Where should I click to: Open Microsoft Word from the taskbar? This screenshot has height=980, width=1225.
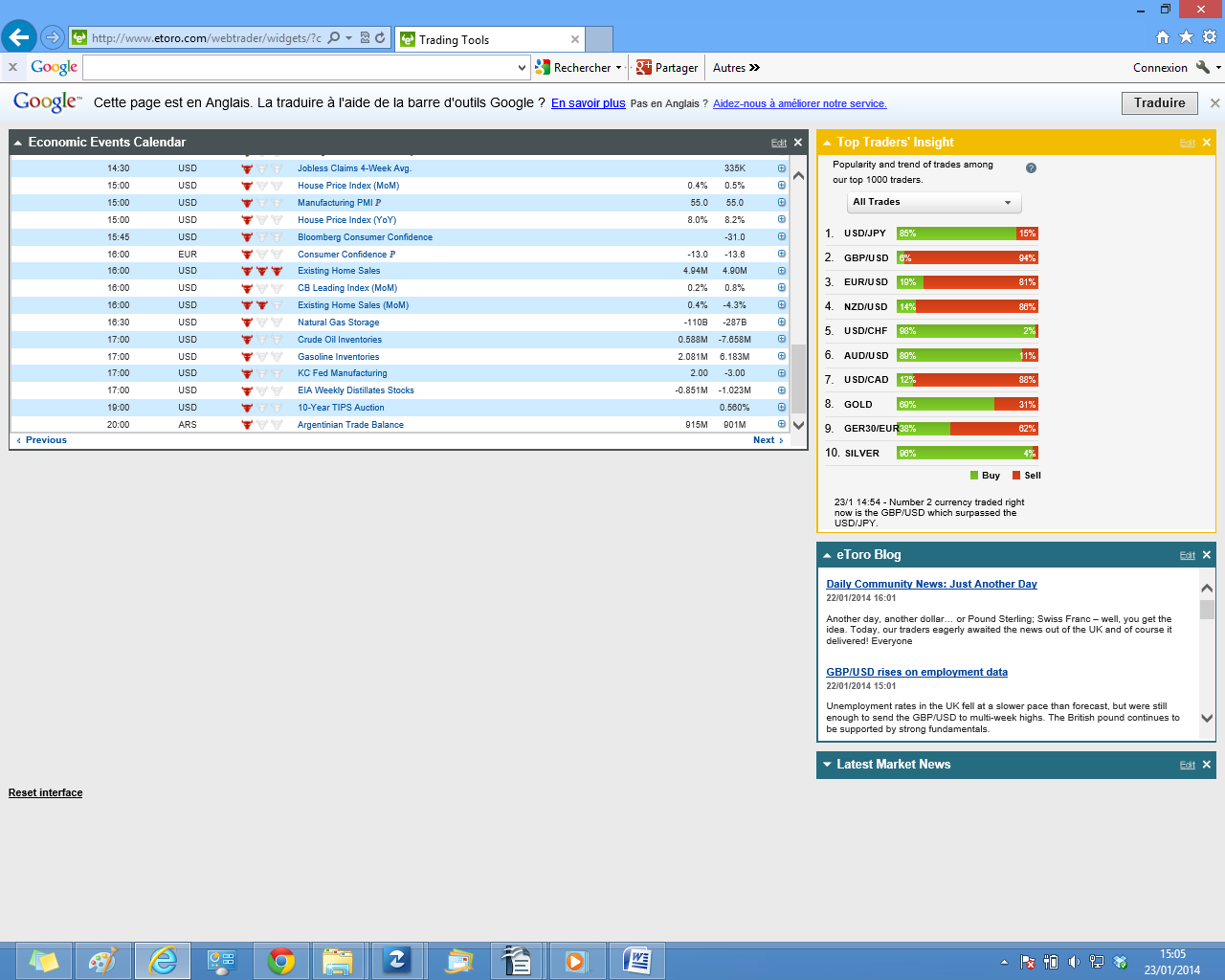tap(636, 961)
